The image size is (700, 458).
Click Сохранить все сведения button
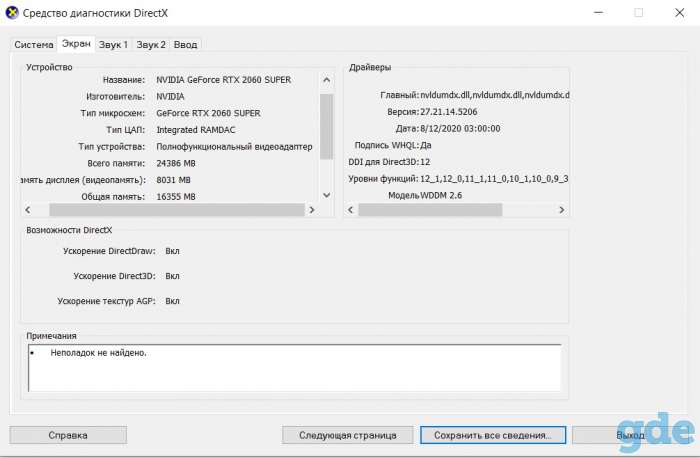[x=493, y=435]
